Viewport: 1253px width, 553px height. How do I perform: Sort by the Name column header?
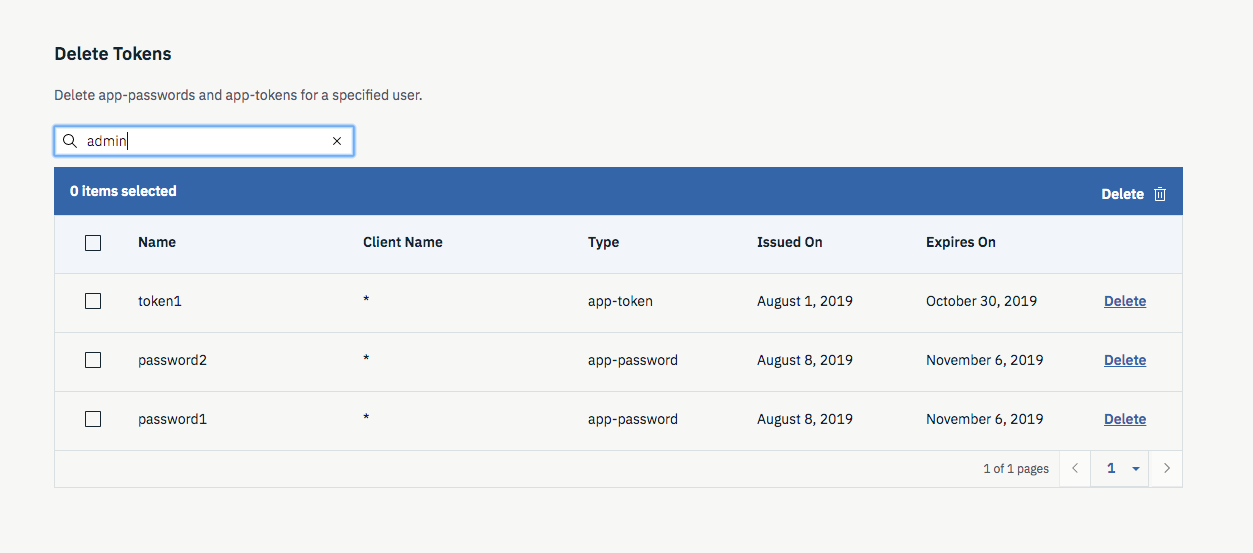(157, 242)
